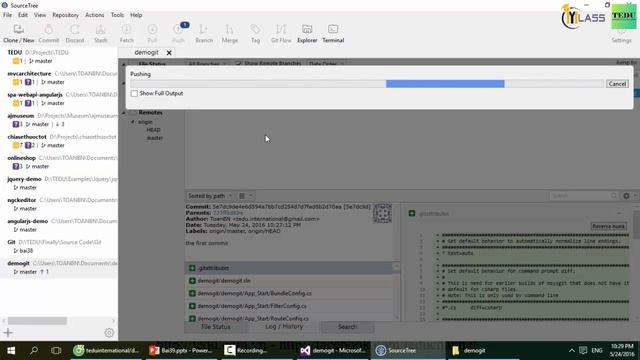
Task: Click the Branch toolbar icon
Action: tap(204, 33)
